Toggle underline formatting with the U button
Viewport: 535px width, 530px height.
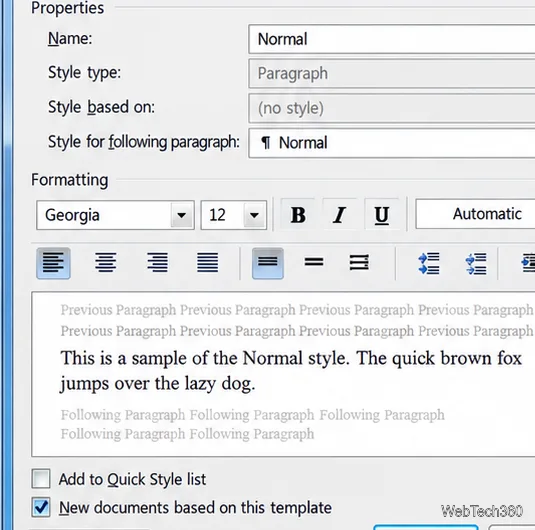coord(381,215)
